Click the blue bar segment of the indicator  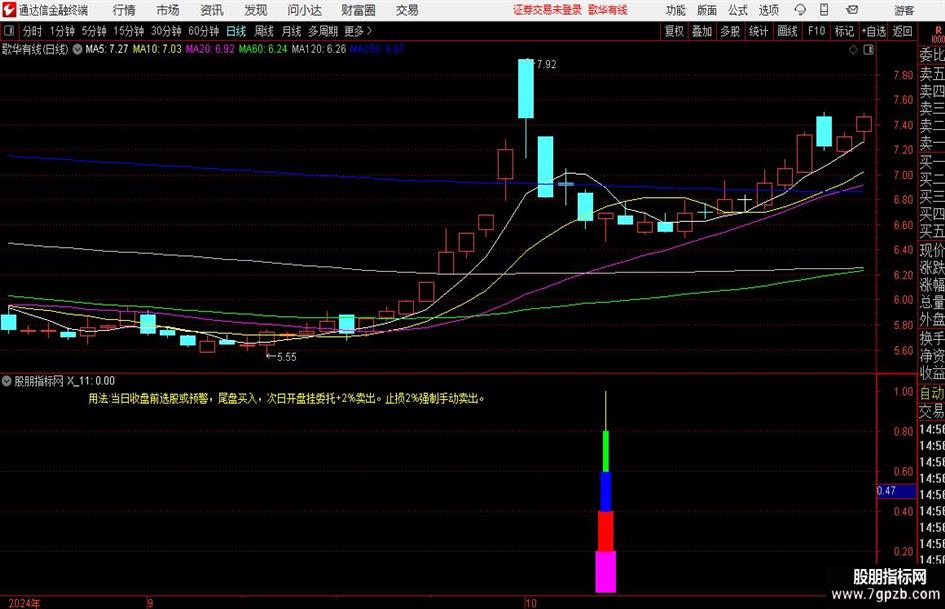pyautogui.click(x=606, y=491)
